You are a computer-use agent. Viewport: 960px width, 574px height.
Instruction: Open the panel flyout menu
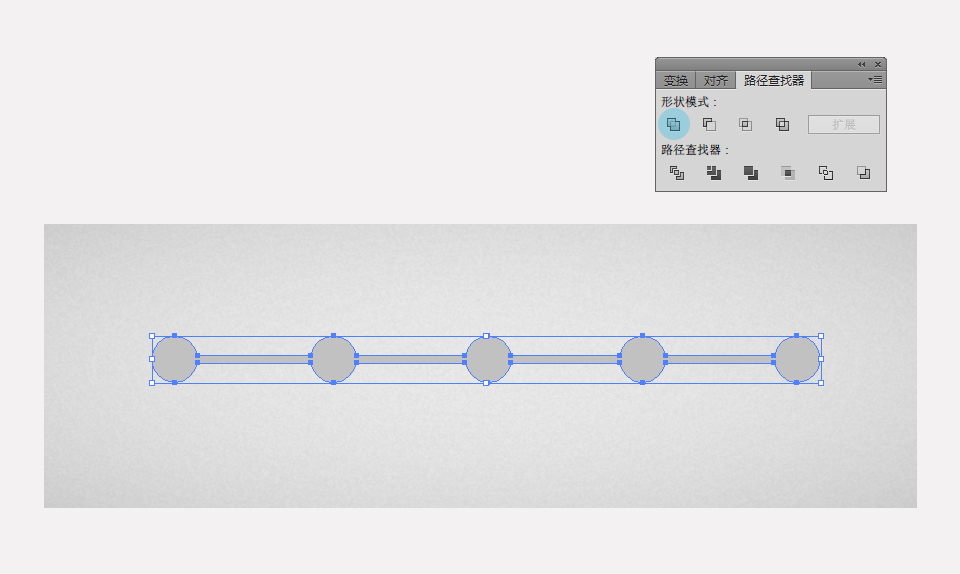coord(875,80)
